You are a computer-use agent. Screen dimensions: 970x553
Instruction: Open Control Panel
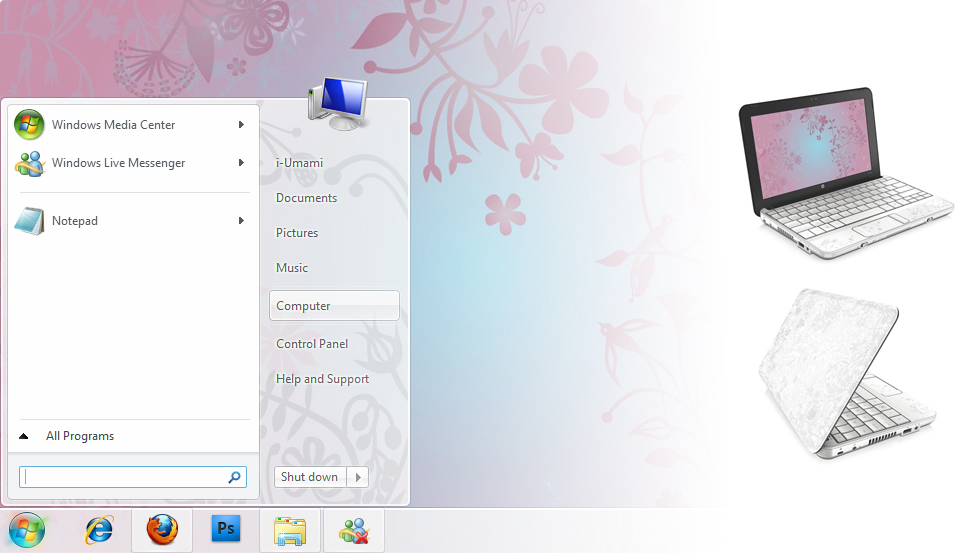(x=312, y=344)
